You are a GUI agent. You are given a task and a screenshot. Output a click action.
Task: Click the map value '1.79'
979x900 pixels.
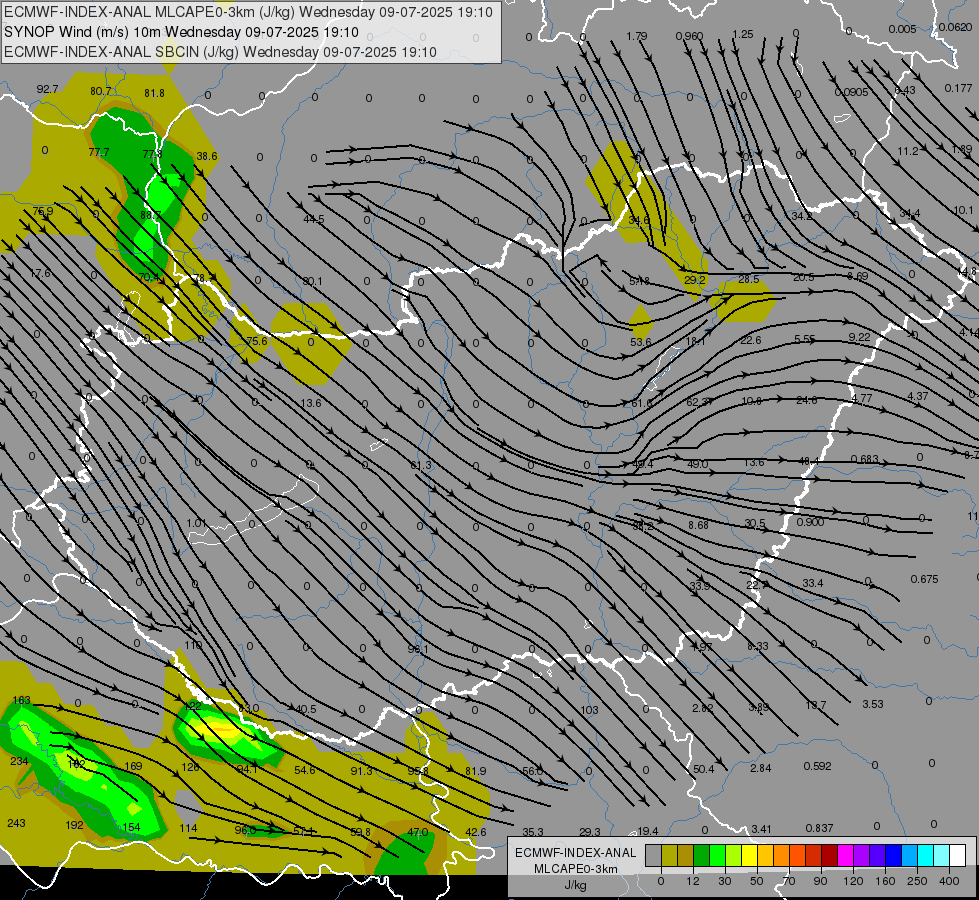tap(637, 36)
